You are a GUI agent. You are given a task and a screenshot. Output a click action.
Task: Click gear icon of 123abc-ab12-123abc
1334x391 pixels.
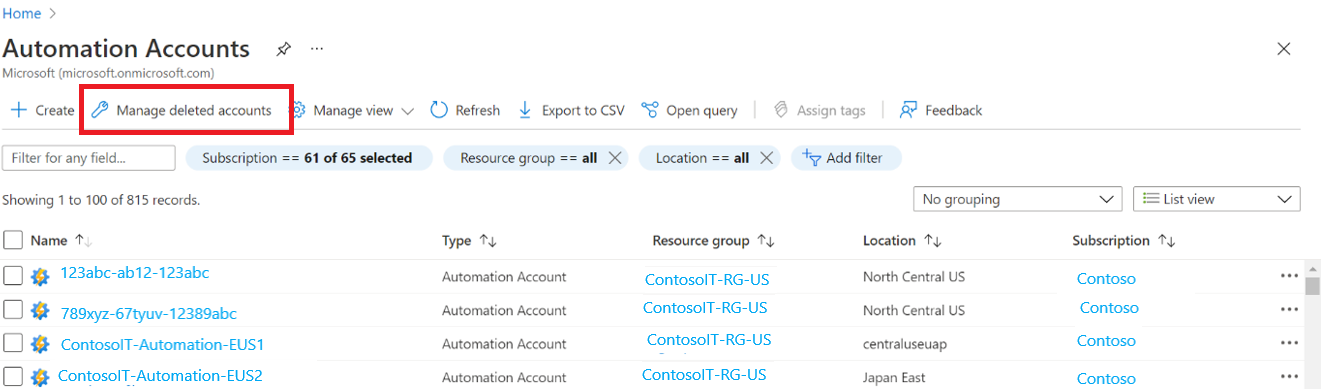coord(40,277)
